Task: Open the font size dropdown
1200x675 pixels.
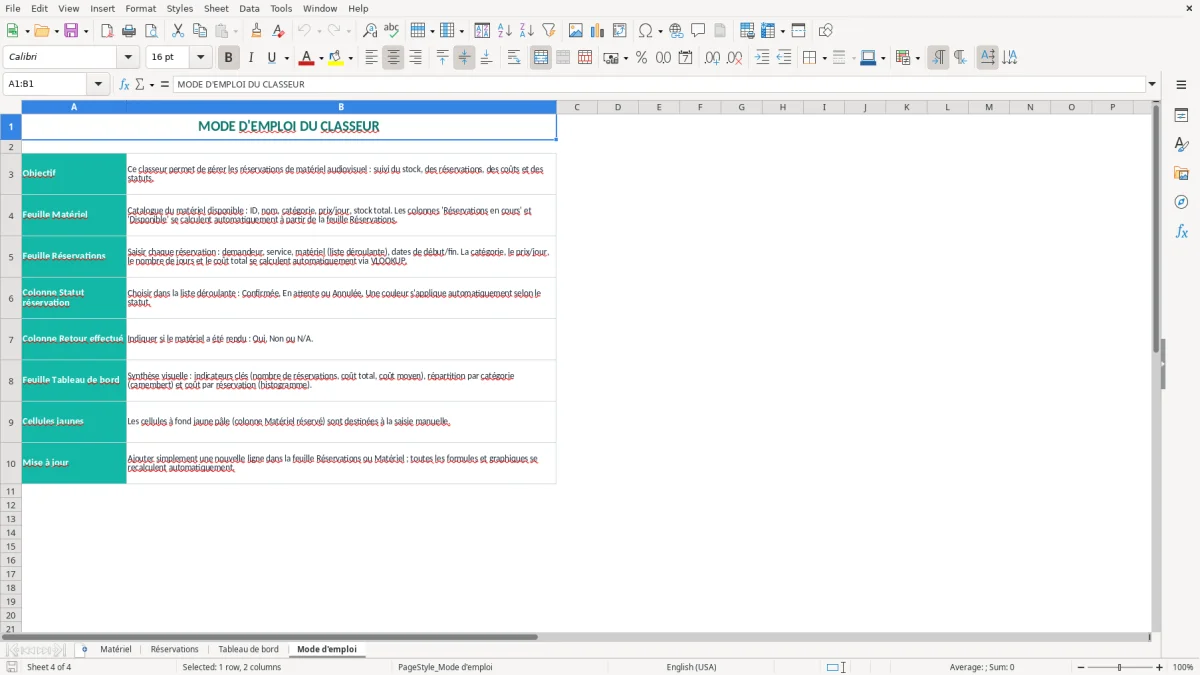Action: click(x=201, y=58)
